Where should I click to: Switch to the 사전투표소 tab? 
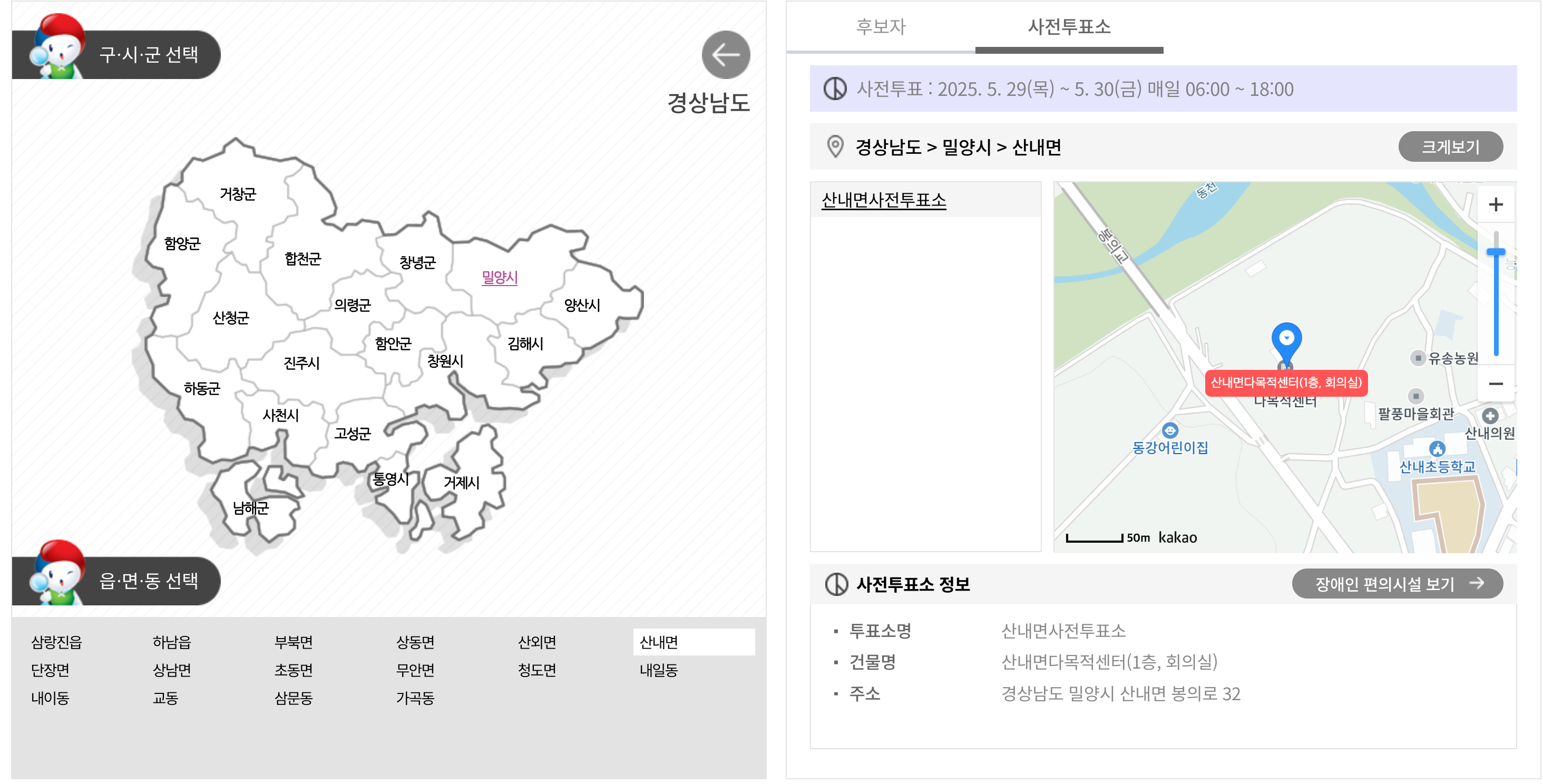coord(1069,27)
